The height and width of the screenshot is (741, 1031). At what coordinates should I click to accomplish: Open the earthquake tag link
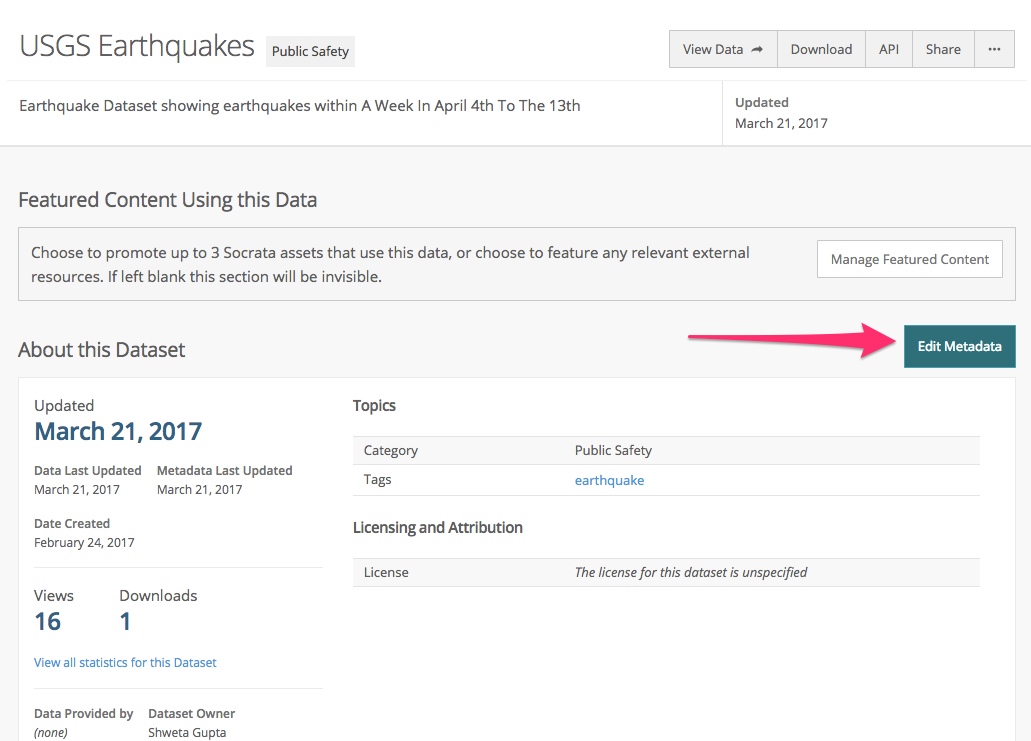(609, 481)
